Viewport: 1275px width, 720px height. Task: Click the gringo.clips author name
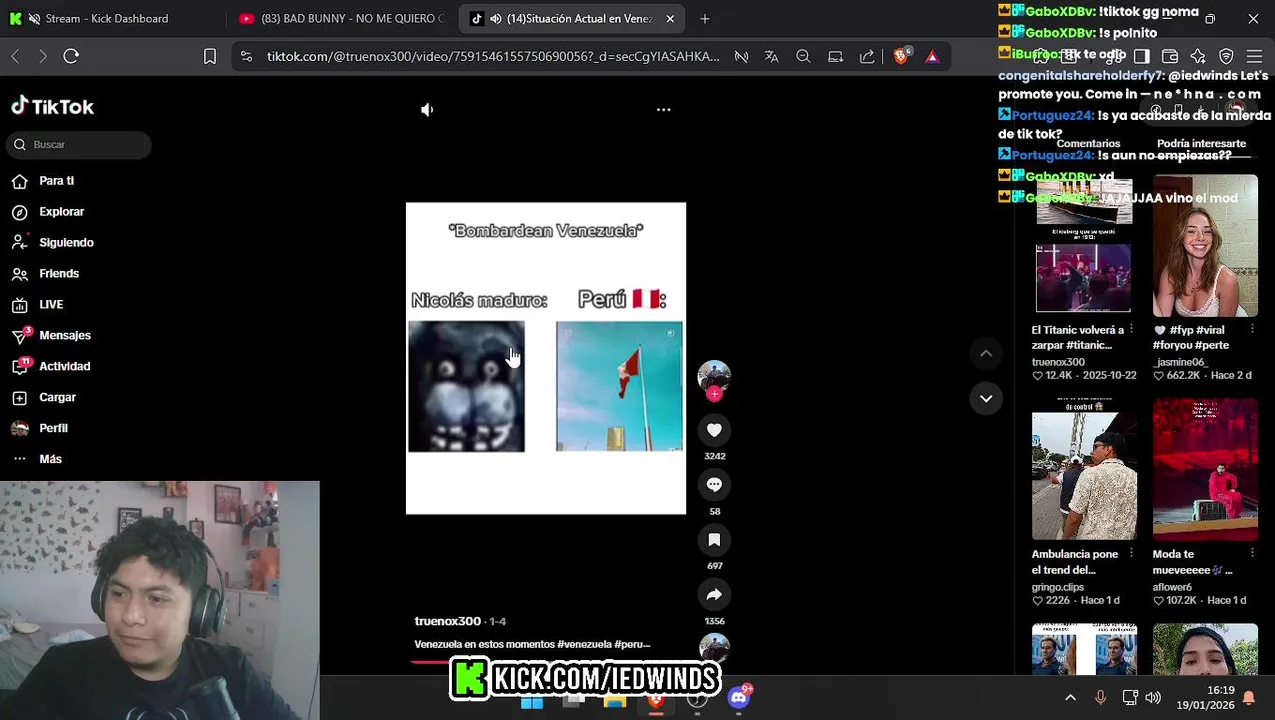point(1058,587)
